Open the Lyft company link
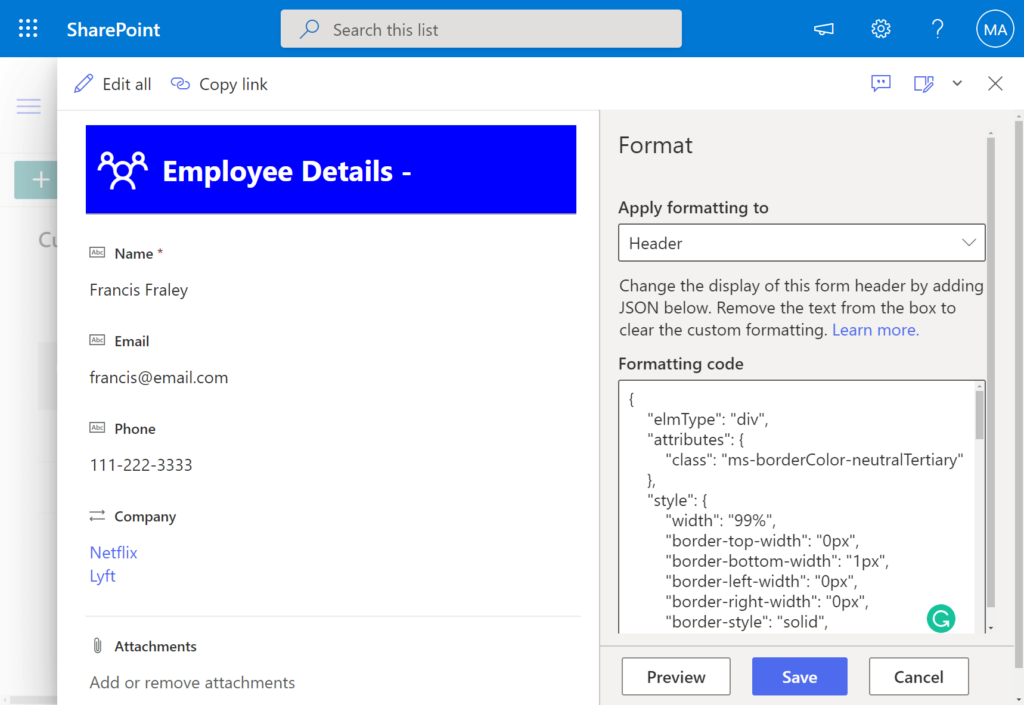Image resolution: width=1024 pixels, height=705 pixels. 103,576
